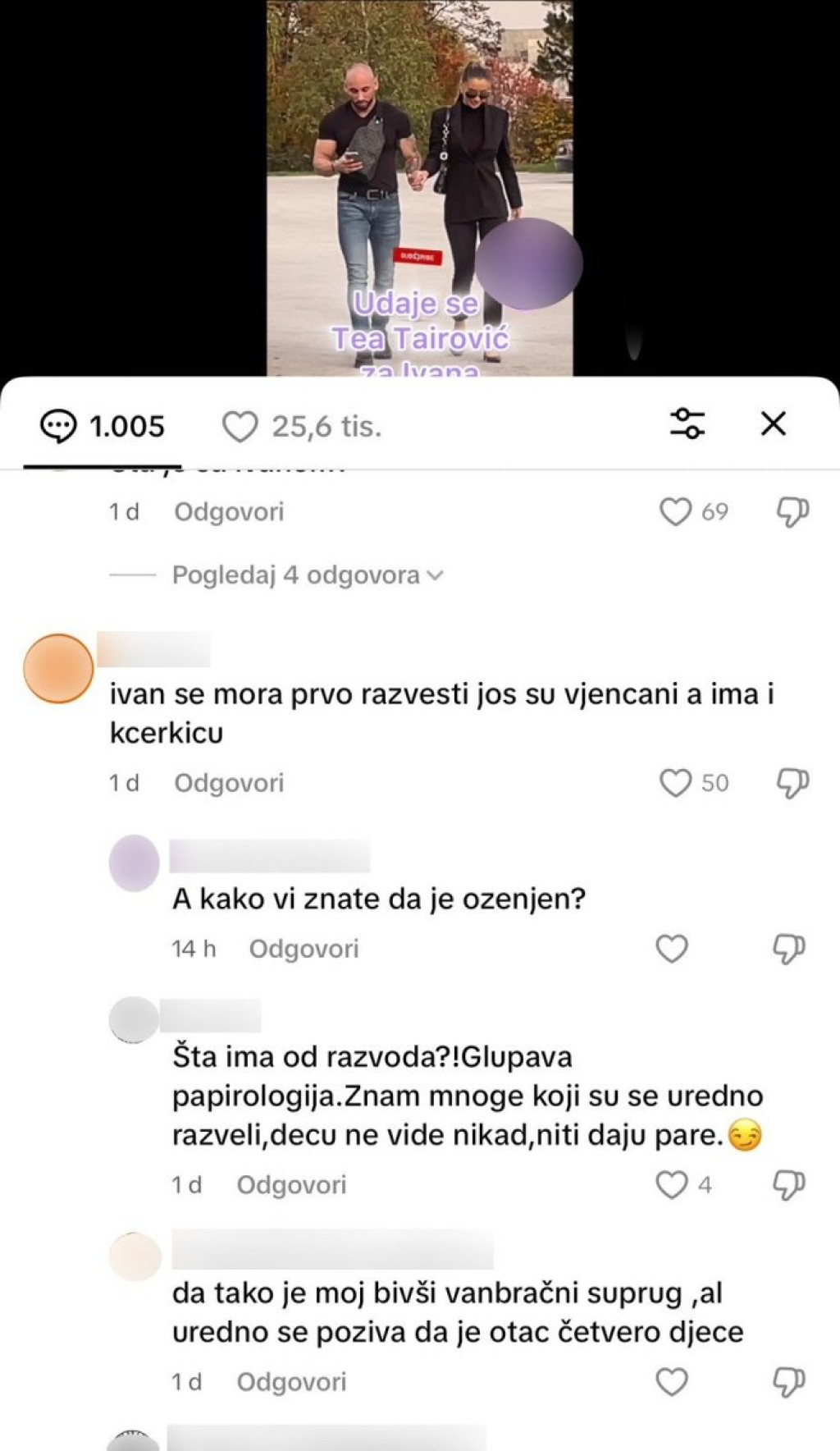Switch to the 1.005 comments tab
Screen dimensions: 840x1451
103,427
